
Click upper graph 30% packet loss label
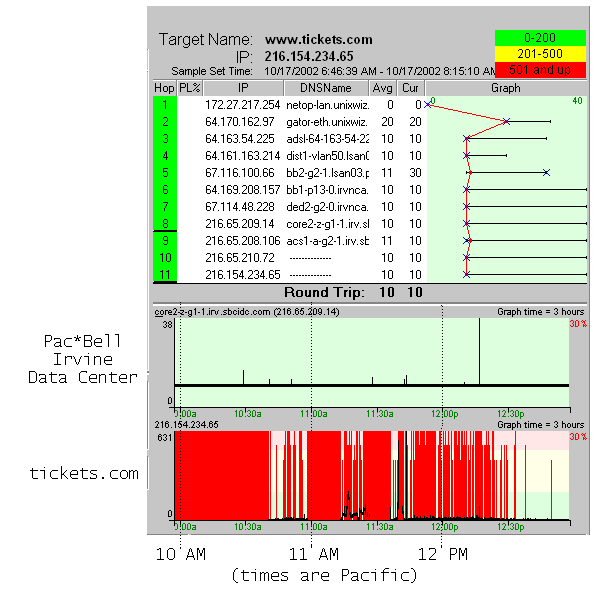pos(578,324)
